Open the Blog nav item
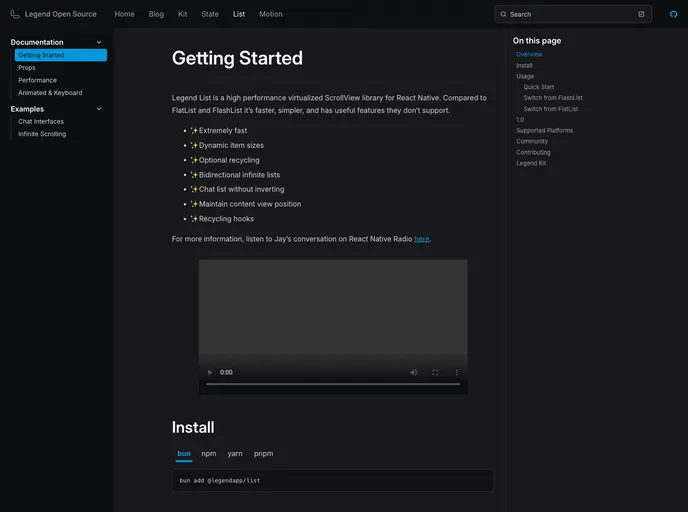The width and height of the screenshot is (688, 512). click(156, 14)
